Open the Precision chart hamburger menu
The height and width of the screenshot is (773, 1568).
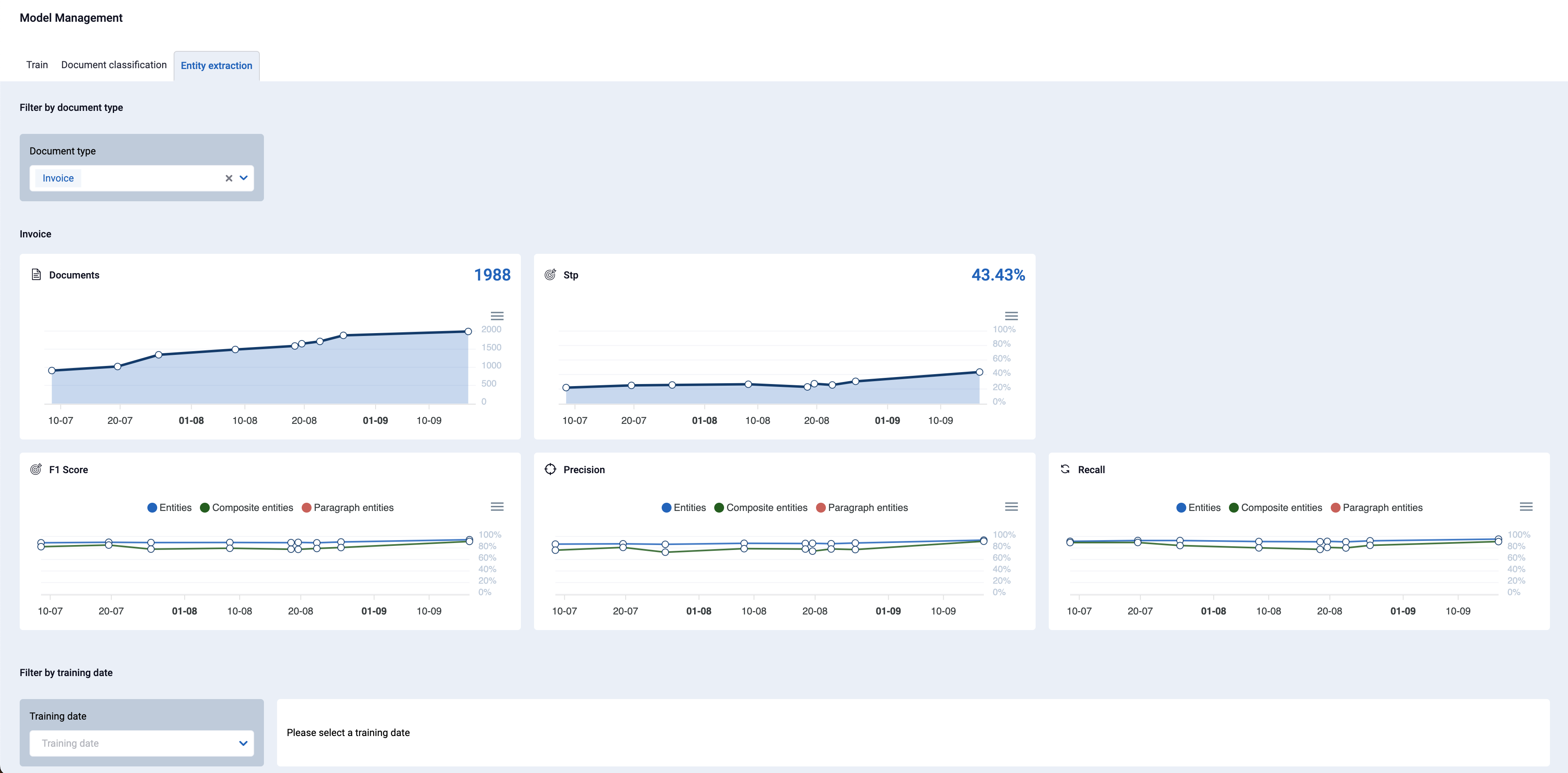[1011, 506]
